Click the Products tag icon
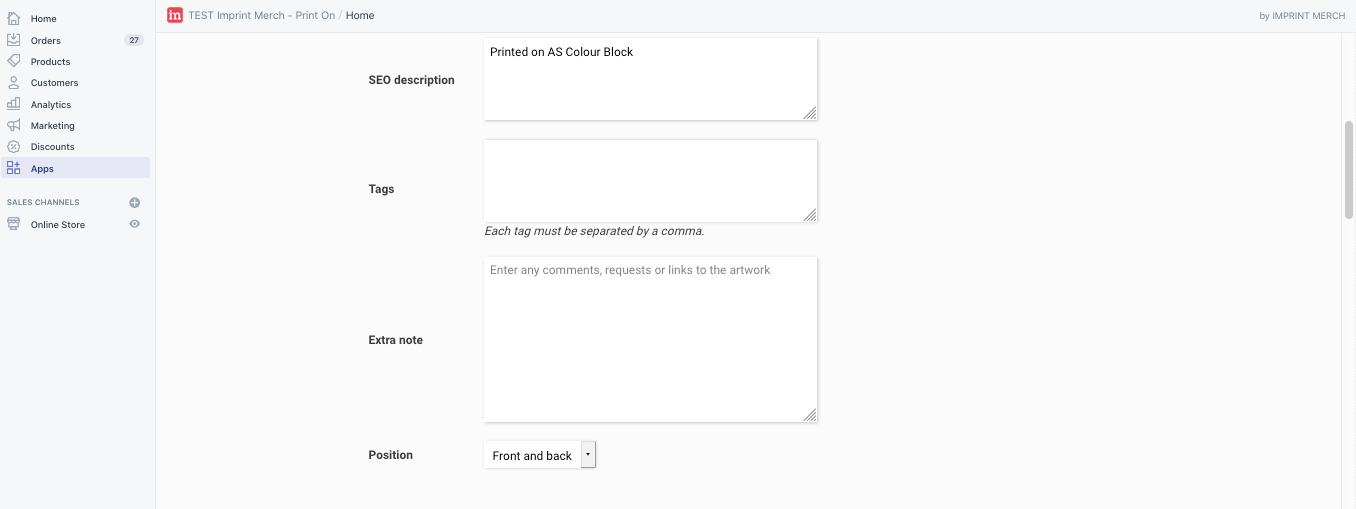This screenshot has height=509, width=1356. coord(14,61)
